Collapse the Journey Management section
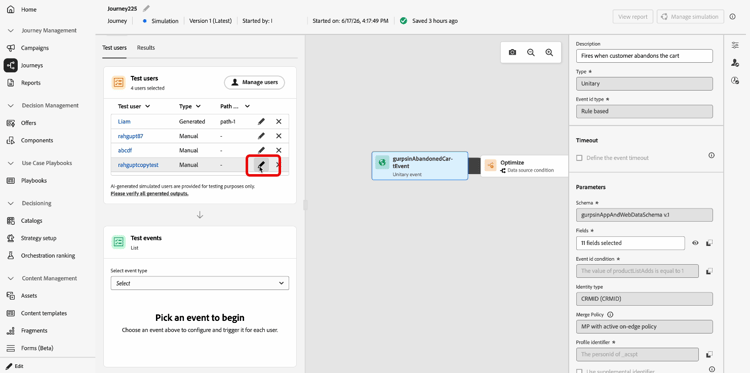The width and height of the screenshot is (750, 373). [x=11, y=31]
